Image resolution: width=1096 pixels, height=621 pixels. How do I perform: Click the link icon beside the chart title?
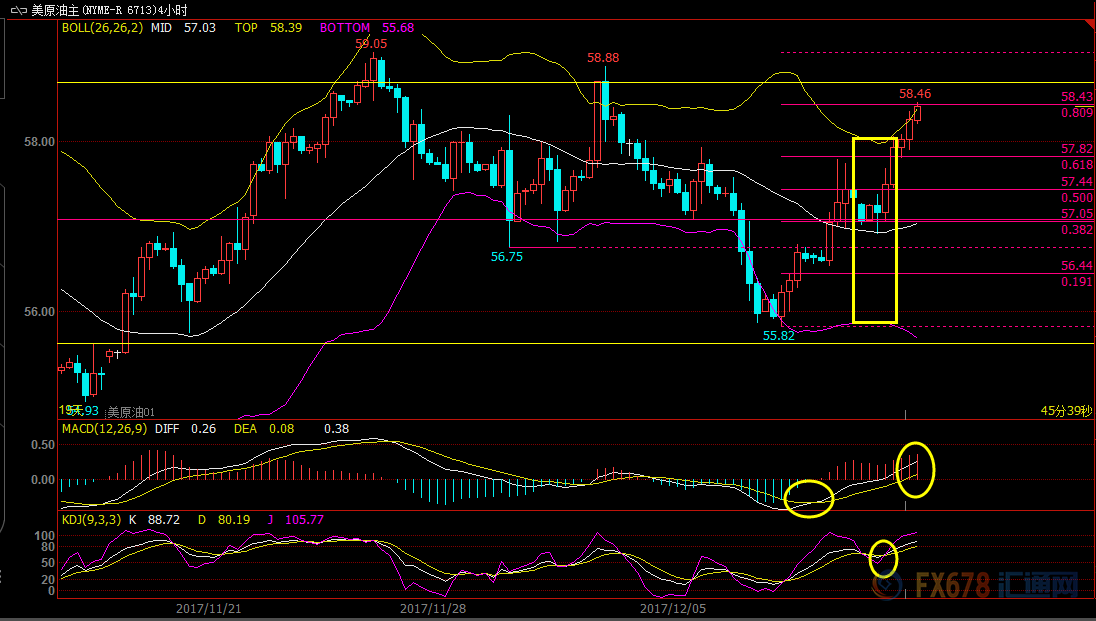[19, 10]
